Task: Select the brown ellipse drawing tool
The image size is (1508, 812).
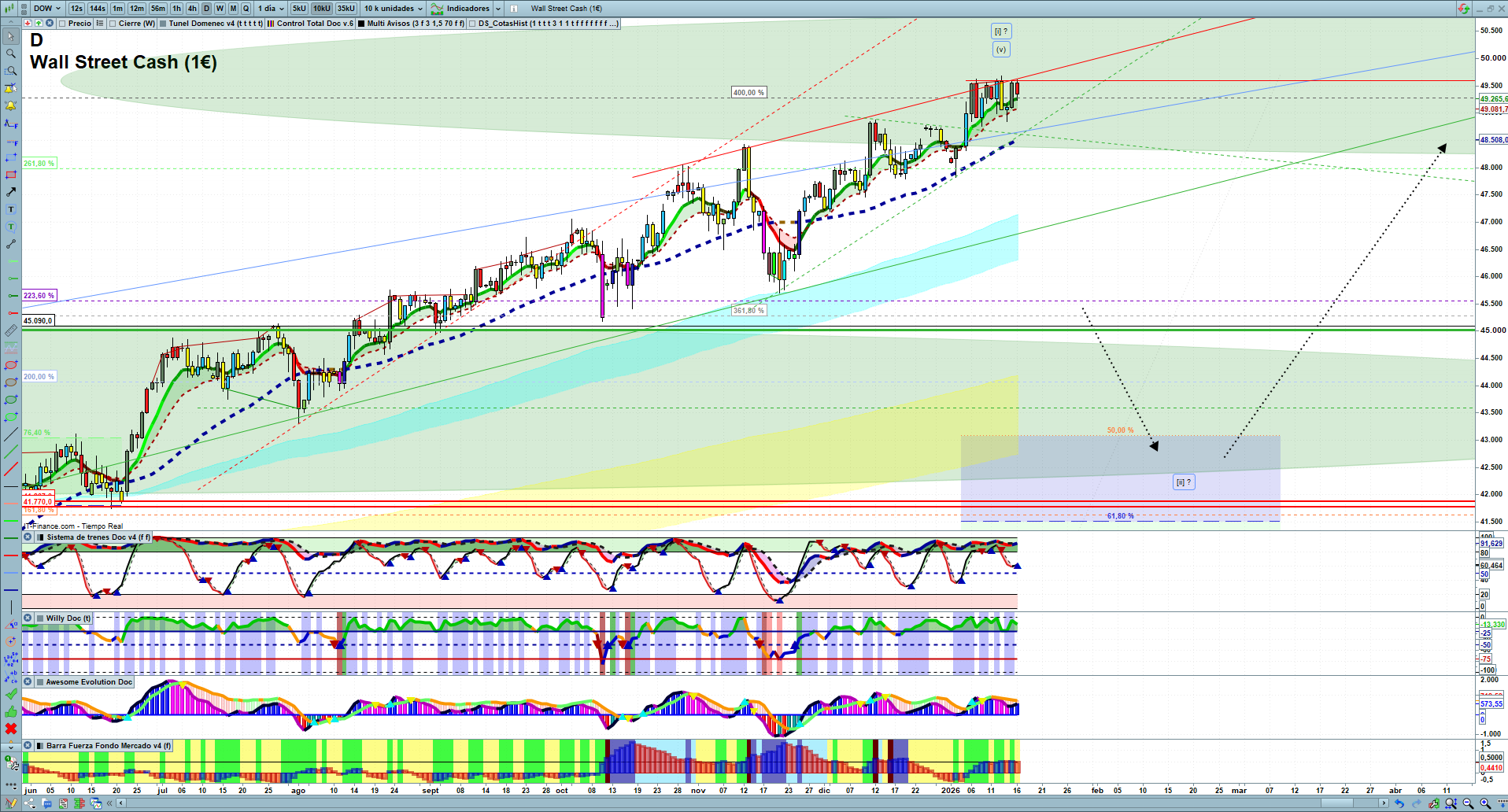Action: pyautogui.click(x=11, y=382)
